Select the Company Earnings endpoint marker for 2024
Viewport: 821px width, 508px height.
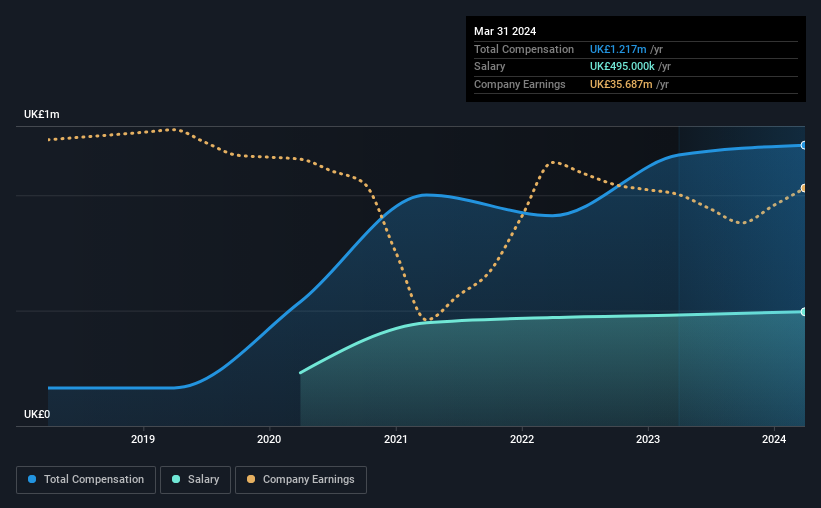(x=804, y=188)
